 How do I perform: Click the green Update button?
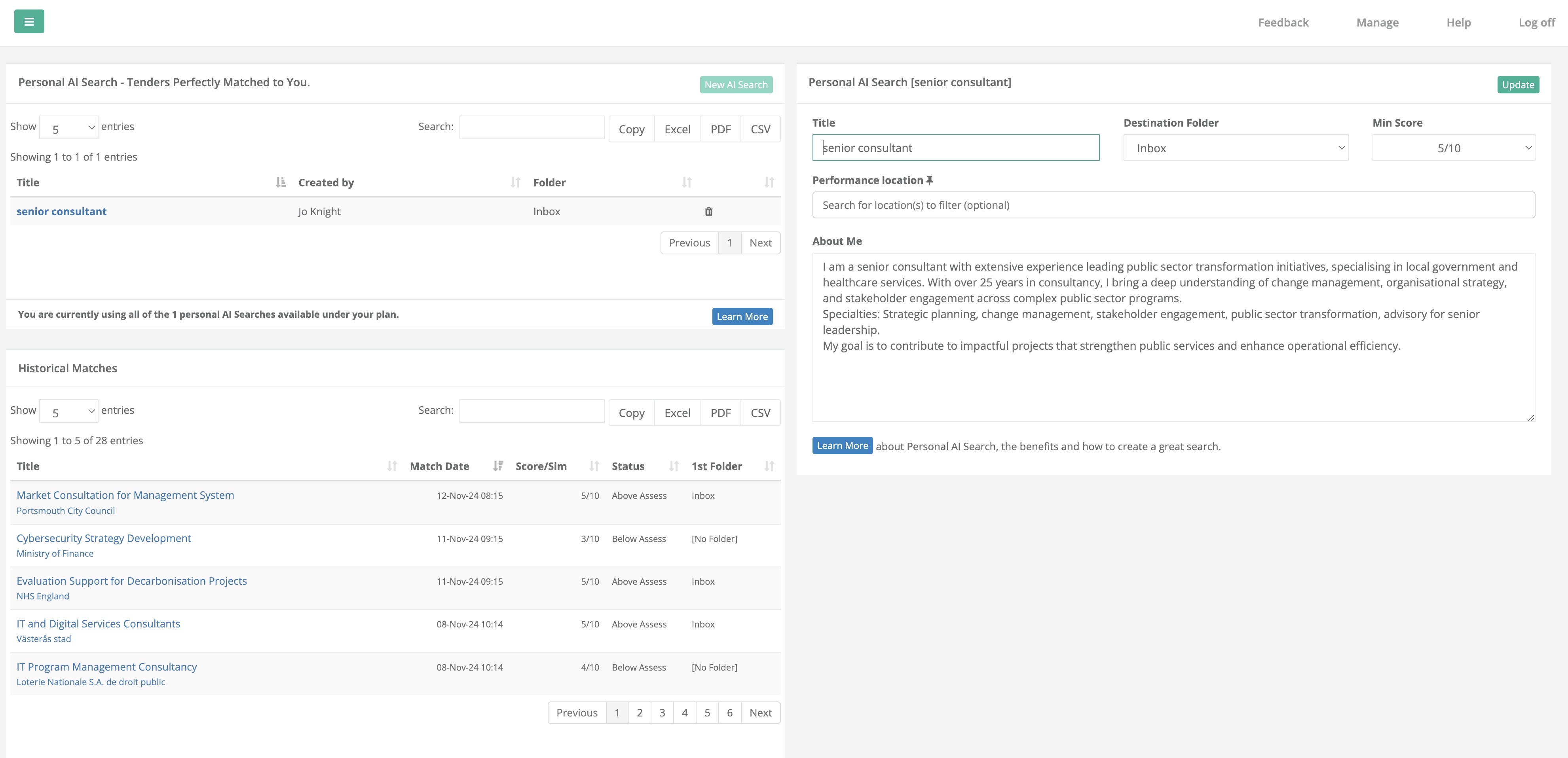[1517, 85]
